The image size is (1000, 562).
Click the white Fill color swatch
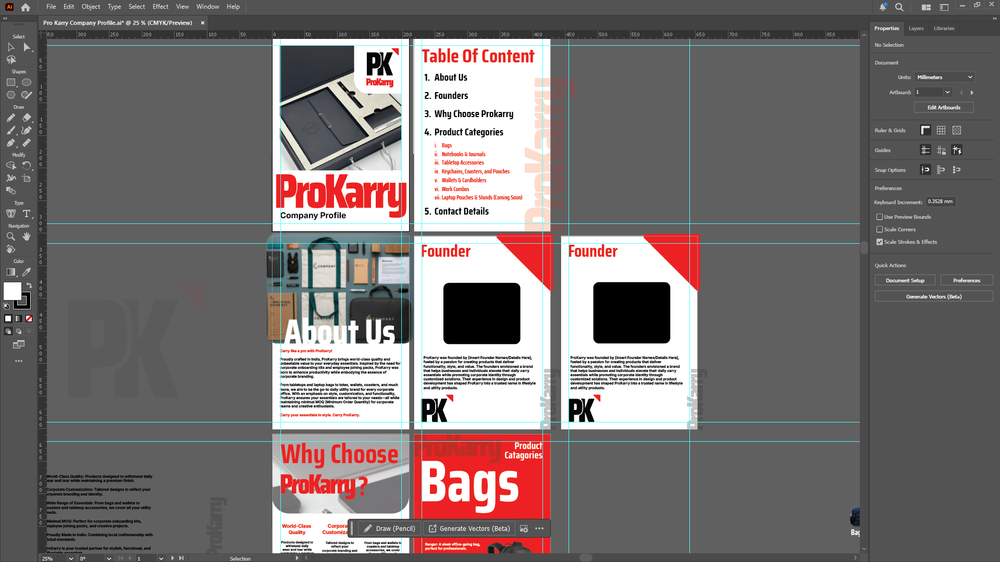(12, 291)
